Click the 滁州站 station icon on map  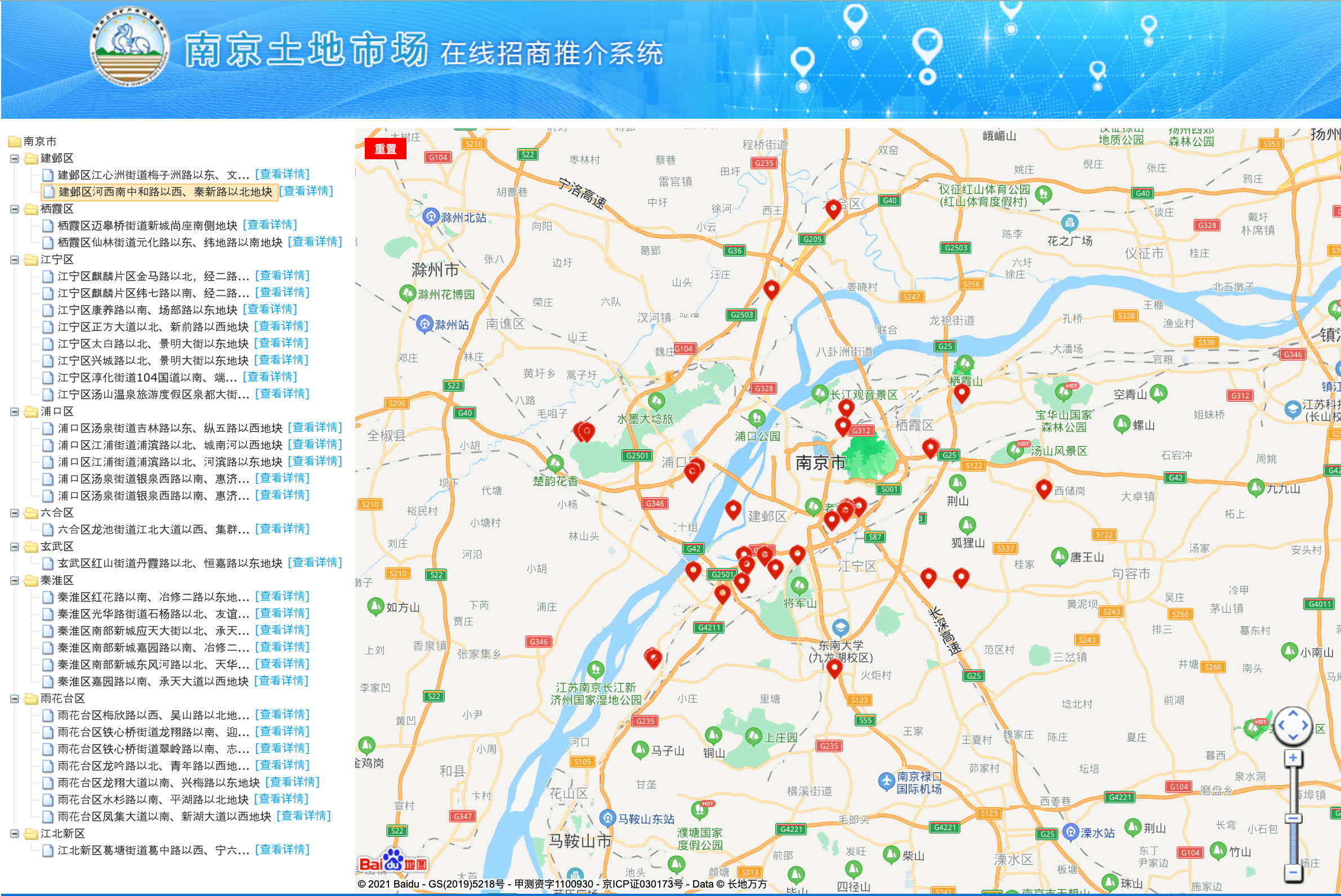click(x=424, y=324)
